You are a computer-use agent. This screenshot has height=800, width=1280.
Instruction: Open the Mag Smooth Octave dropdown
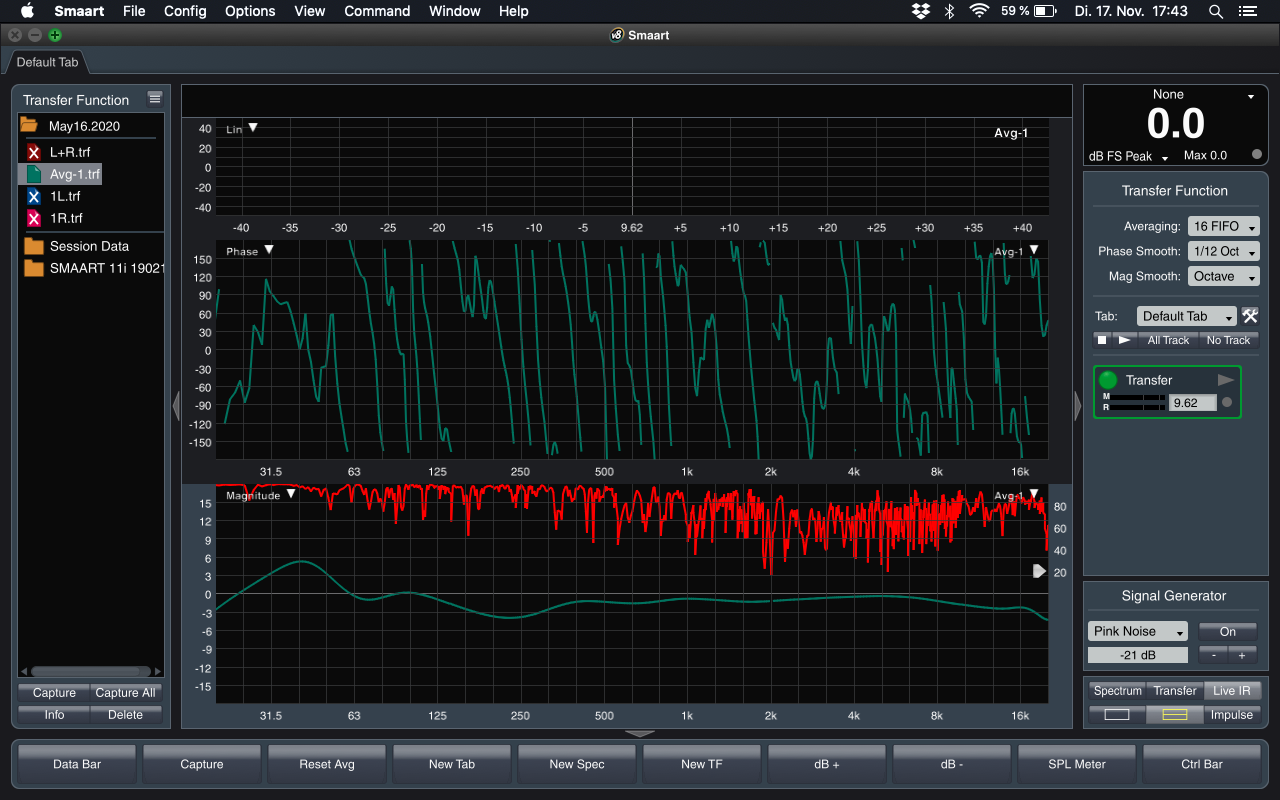click(x=1223, y=277)
